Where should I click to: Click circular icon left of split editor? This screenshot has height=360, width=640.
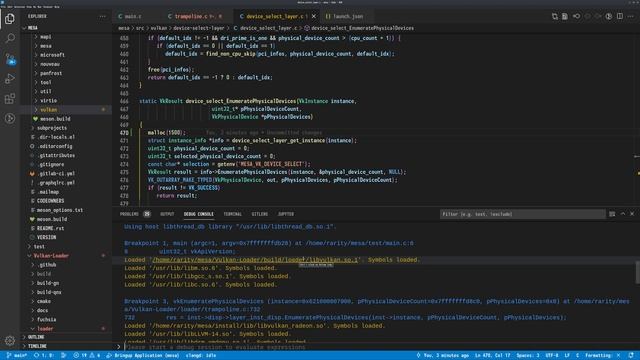[x=609, y=16]
